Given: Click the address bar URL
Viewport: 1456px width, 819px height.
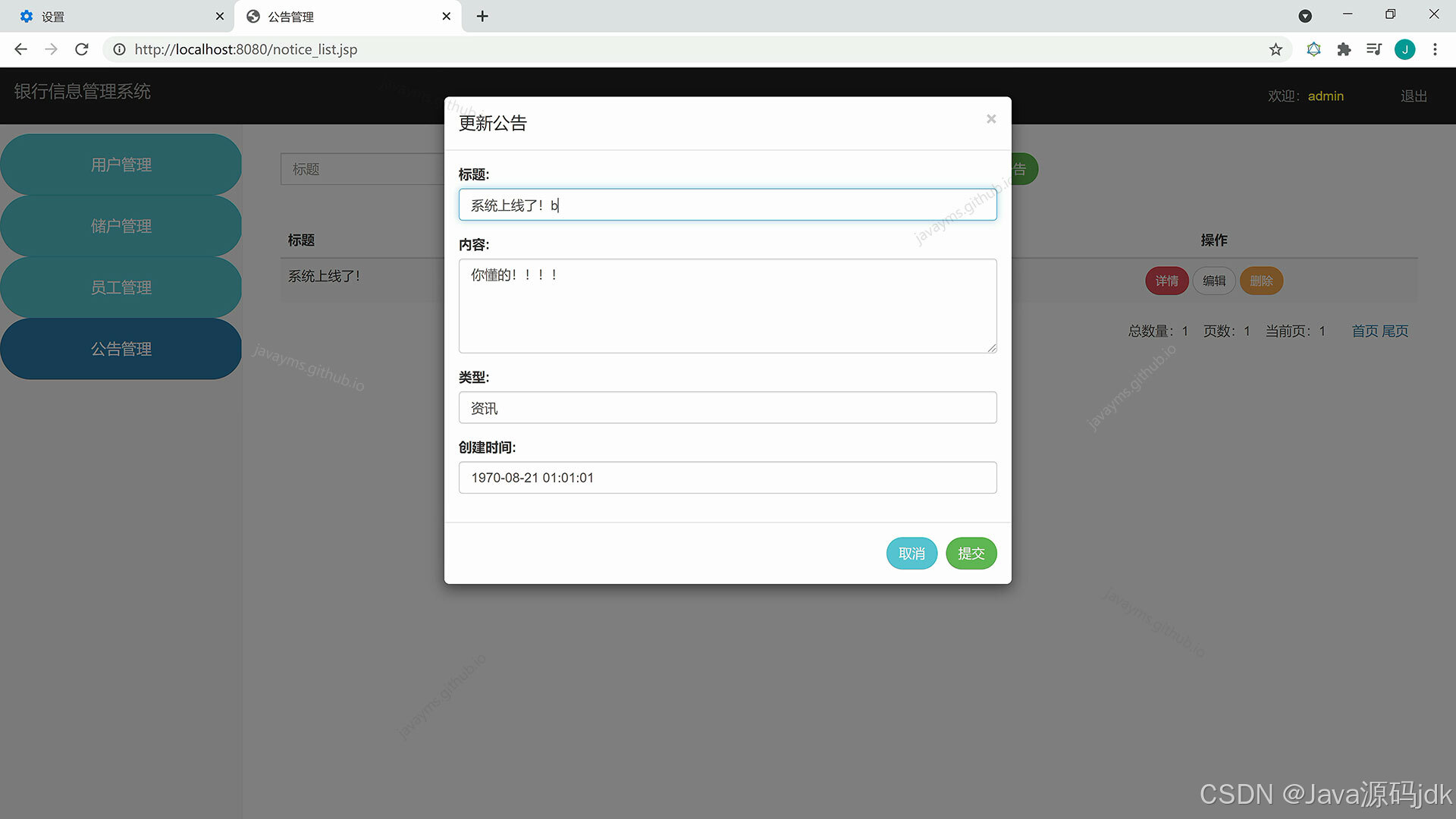Looking at the screenshot, I should tap(246, 49).
